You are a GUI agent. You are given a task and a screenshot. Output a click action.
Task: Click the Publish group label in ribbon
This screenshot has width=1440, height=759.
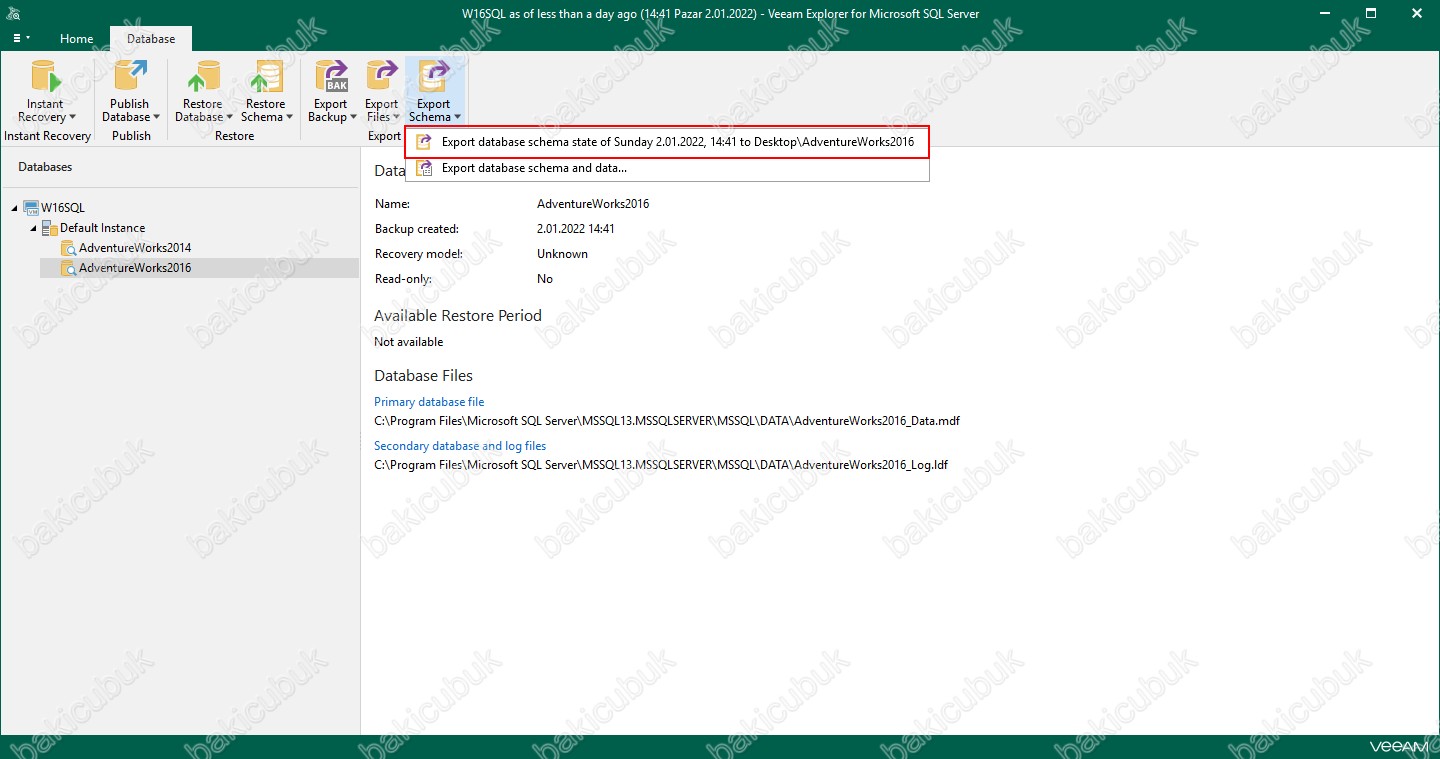(131, 136)
